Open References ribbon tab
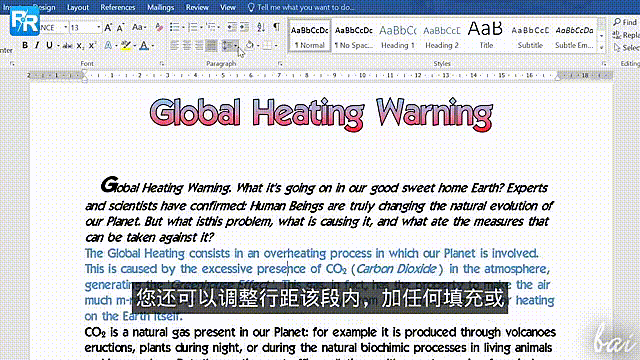 [x=118, y=7]
